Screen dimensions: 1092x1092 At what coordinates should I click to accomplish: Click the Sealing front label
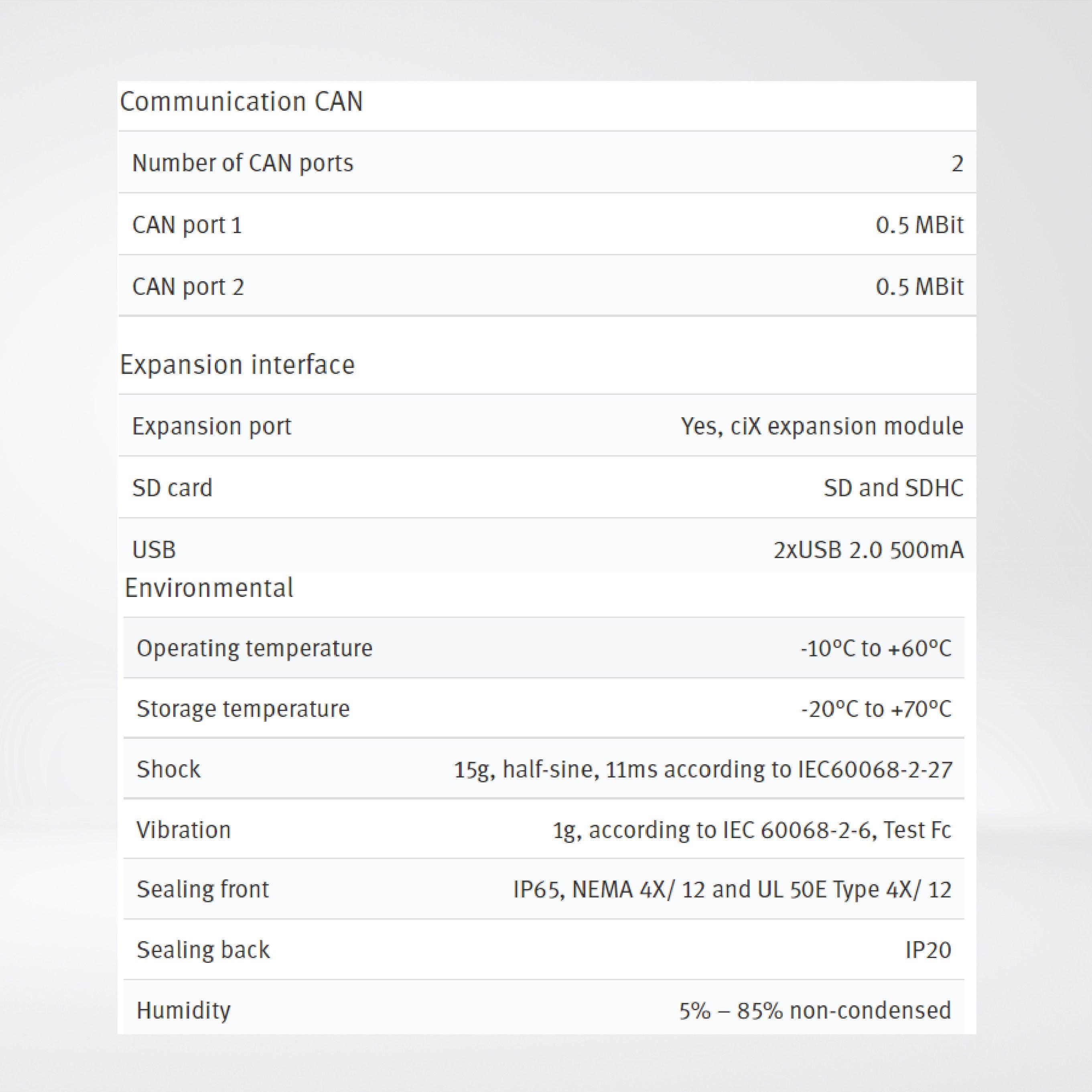tap(202, 890)
